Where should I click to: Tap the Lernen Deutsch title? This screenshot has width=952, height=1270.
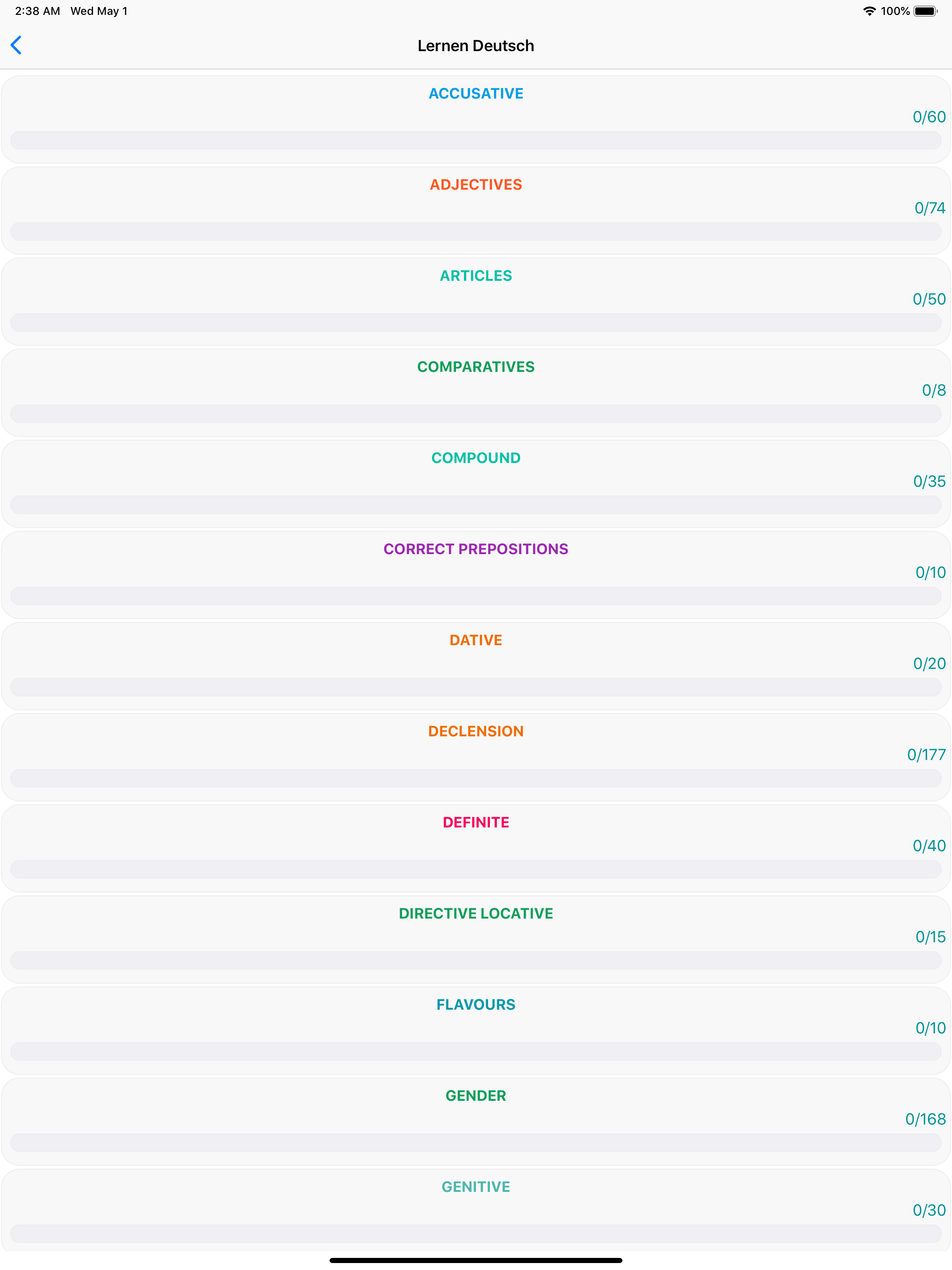point(476,46)
